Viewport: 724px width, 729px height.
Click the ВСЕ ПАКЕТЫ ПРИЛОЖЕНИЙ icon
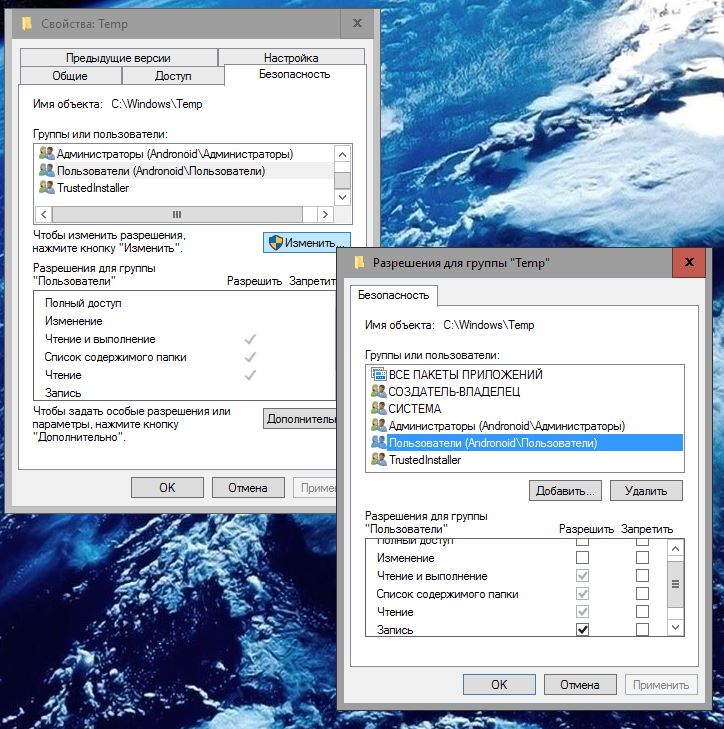tap(378, 374)
